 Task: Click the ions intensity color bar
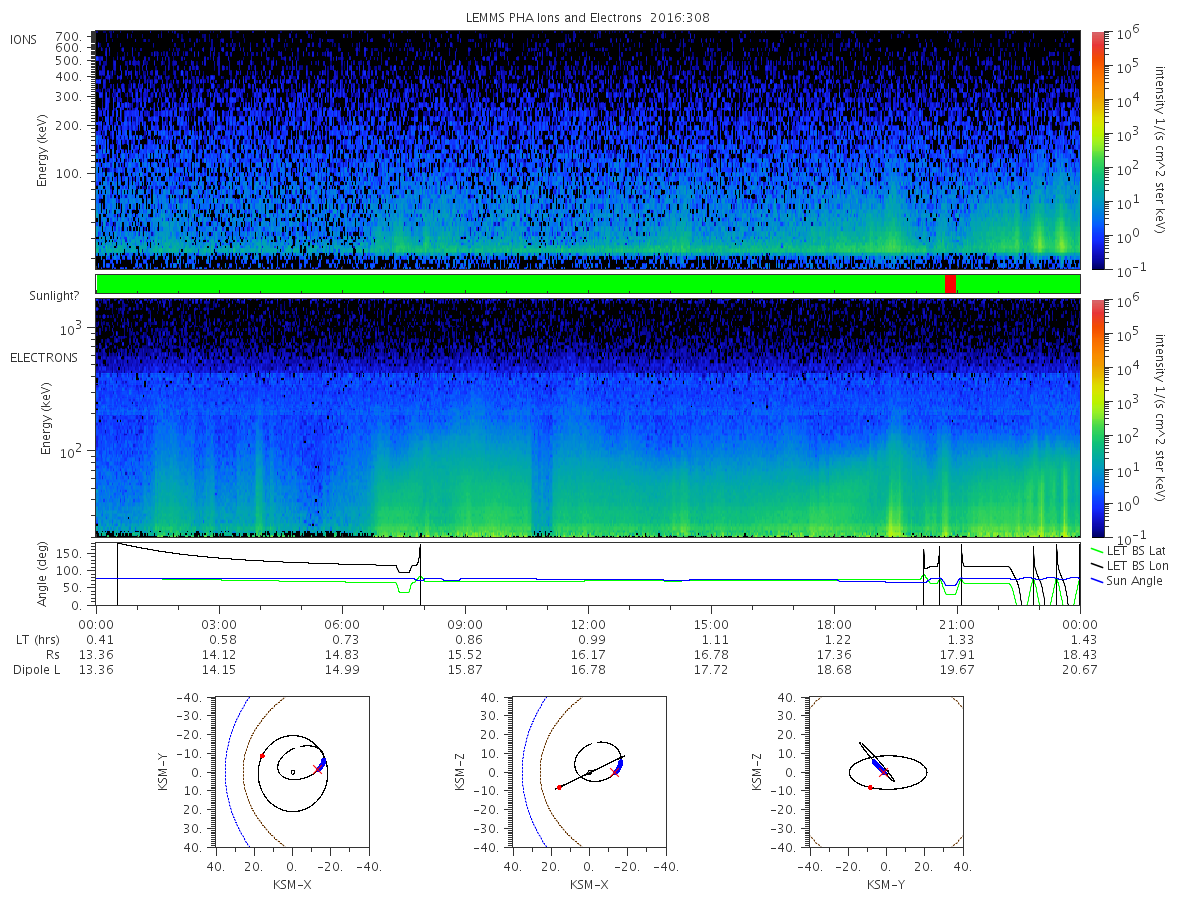tap(1098, 149)
